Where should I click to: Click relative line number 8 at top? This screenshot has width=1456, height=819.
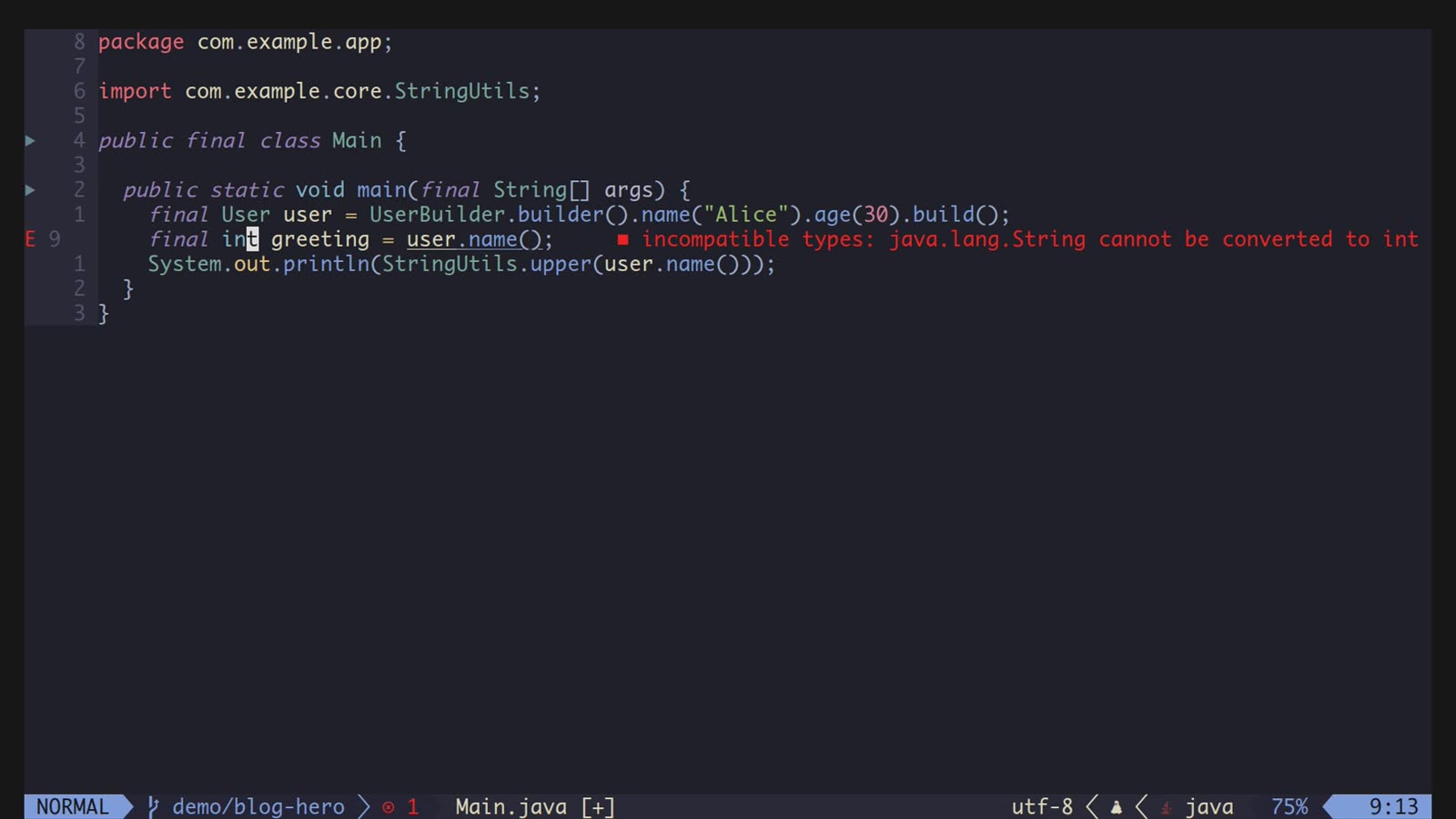coord(79,42)
